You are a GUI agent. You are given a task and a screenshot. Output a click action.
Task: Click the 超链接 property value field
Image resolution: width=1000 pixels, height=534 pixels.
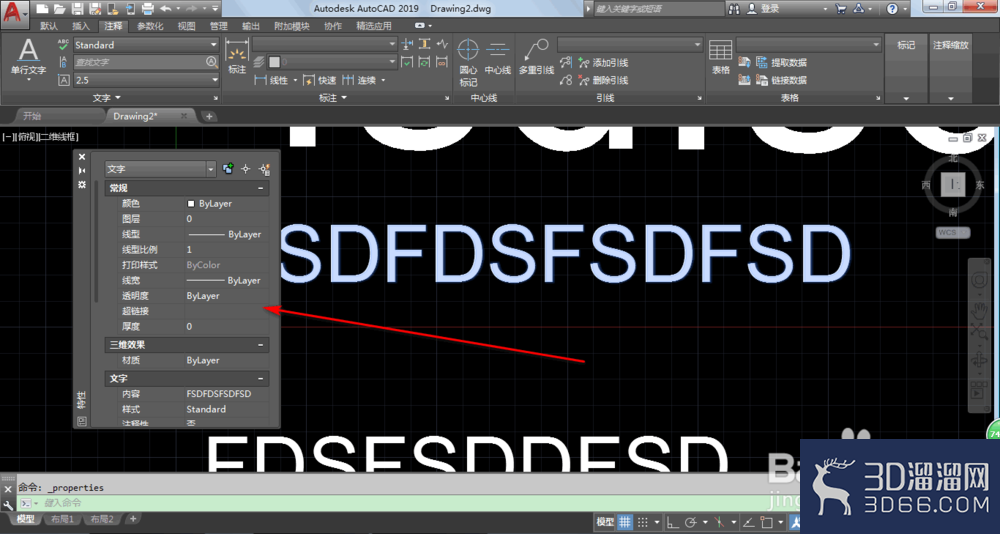(226, 311)
